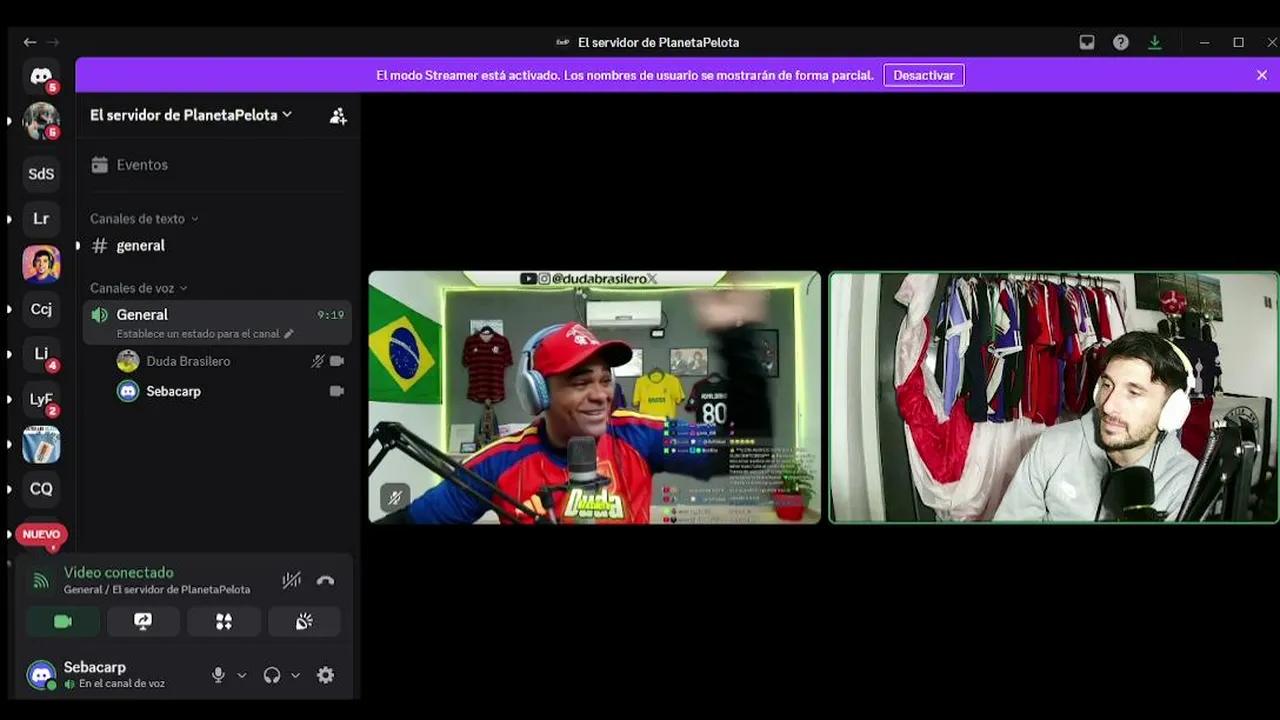The width and height of the screenshot is (1280, 720).
Task: Click the server title in the title bar
Action: pyautogui.click(x=658, y=42)
